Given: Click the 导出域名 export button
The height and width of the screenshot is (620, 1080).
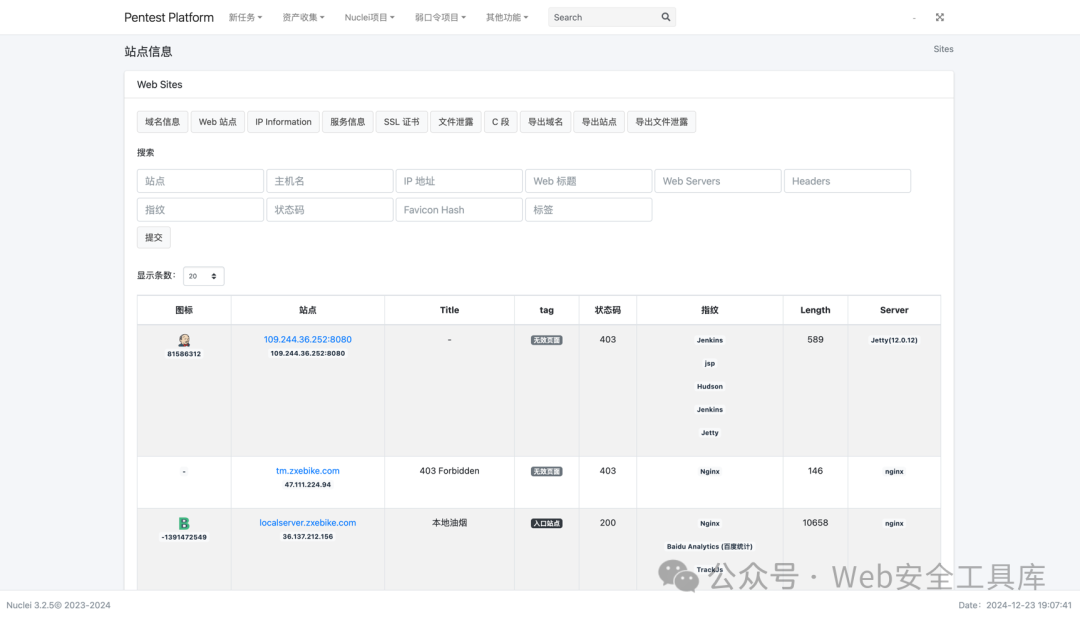Looking at the screenshot, I should click(546, 122).
